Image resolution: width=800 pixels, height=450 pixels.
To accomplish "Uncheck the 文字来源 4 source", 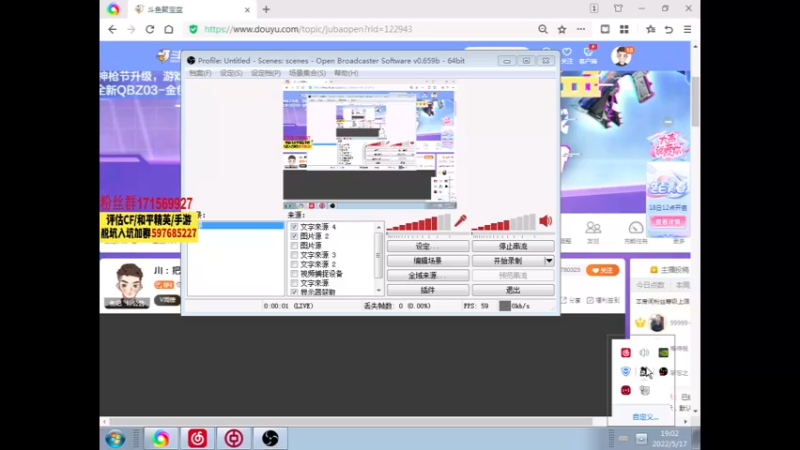I will click(294, 227).
